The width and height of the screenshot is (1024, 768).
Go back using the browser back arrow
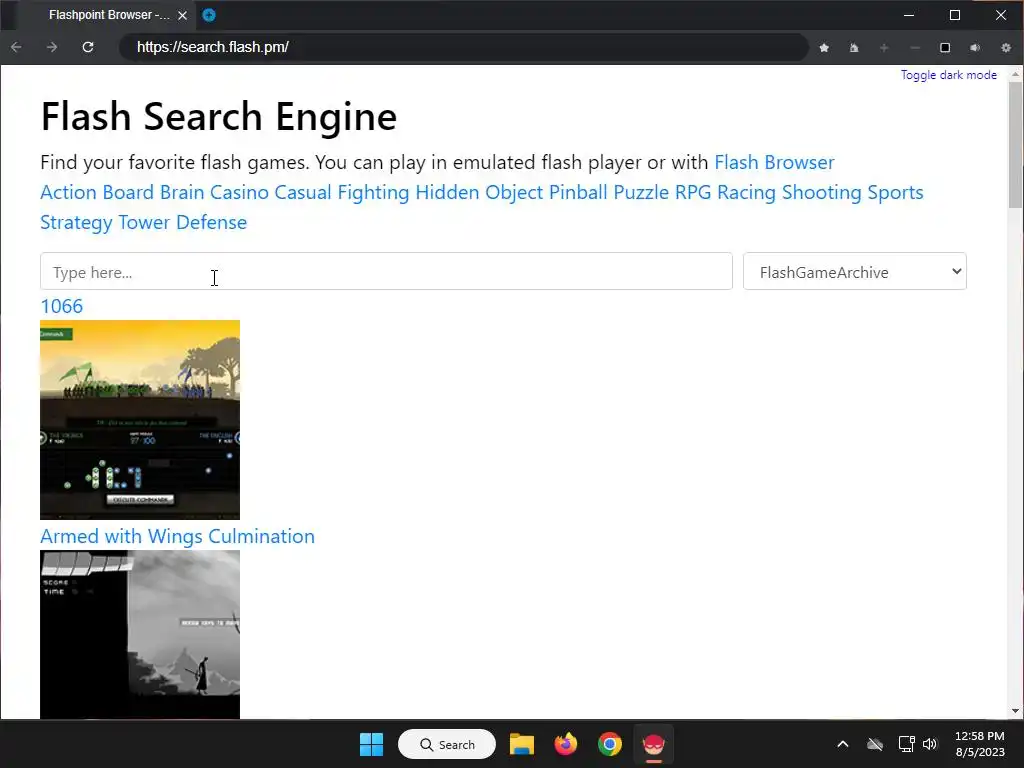tap(16, 47)
